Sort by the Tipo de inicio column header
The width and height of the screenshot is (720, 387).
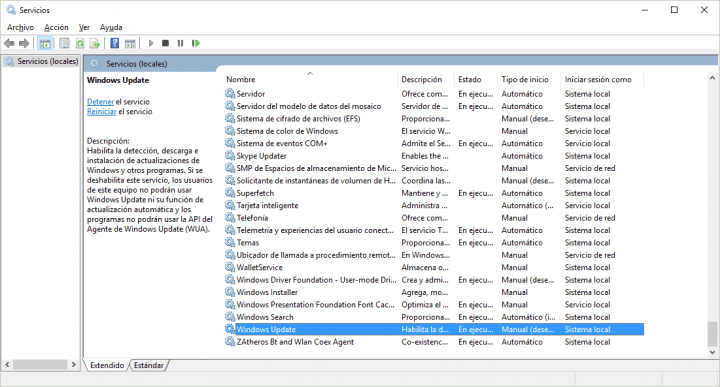529,79
